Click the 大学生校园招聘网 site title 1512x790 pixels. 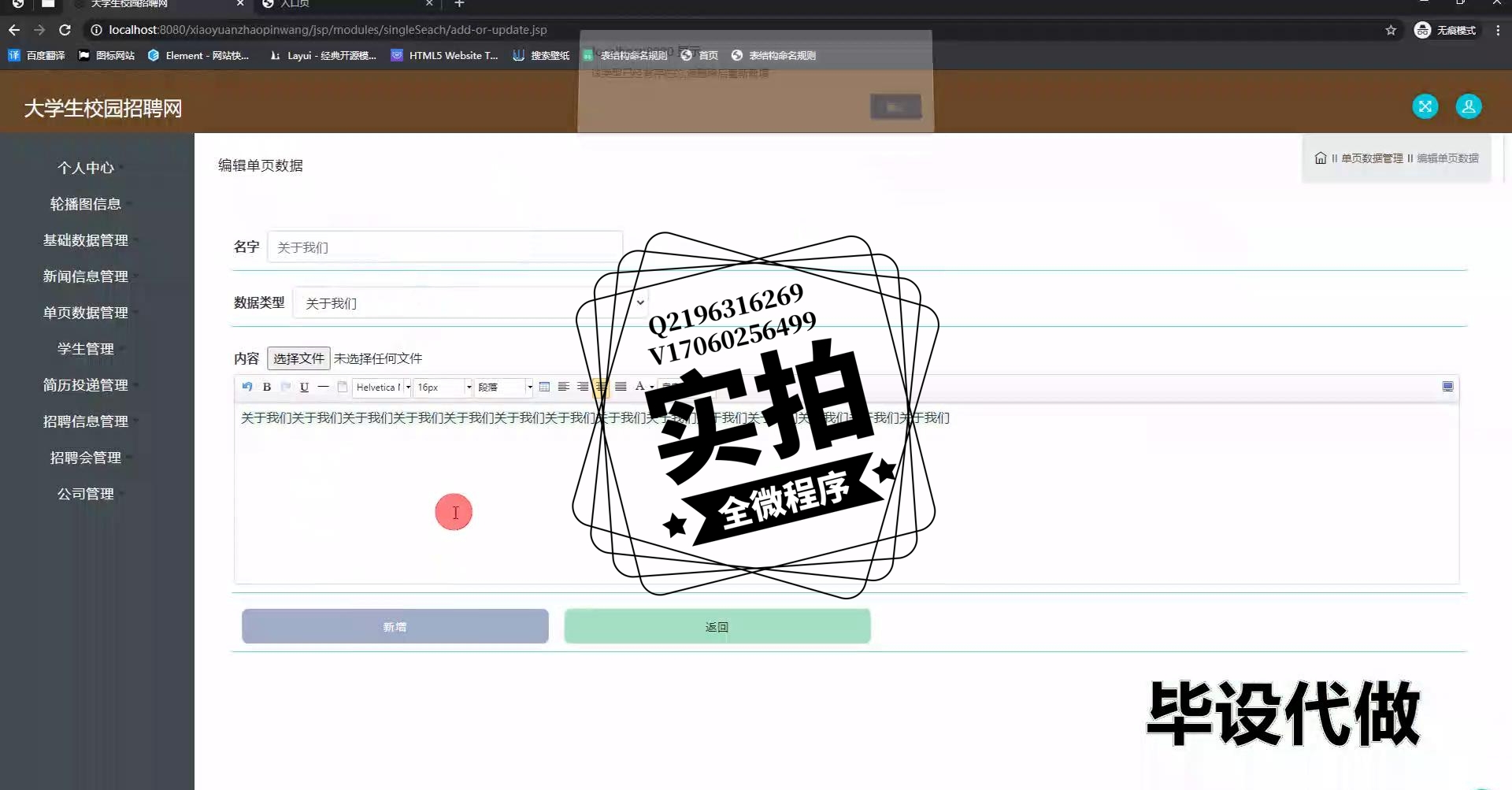103,108
